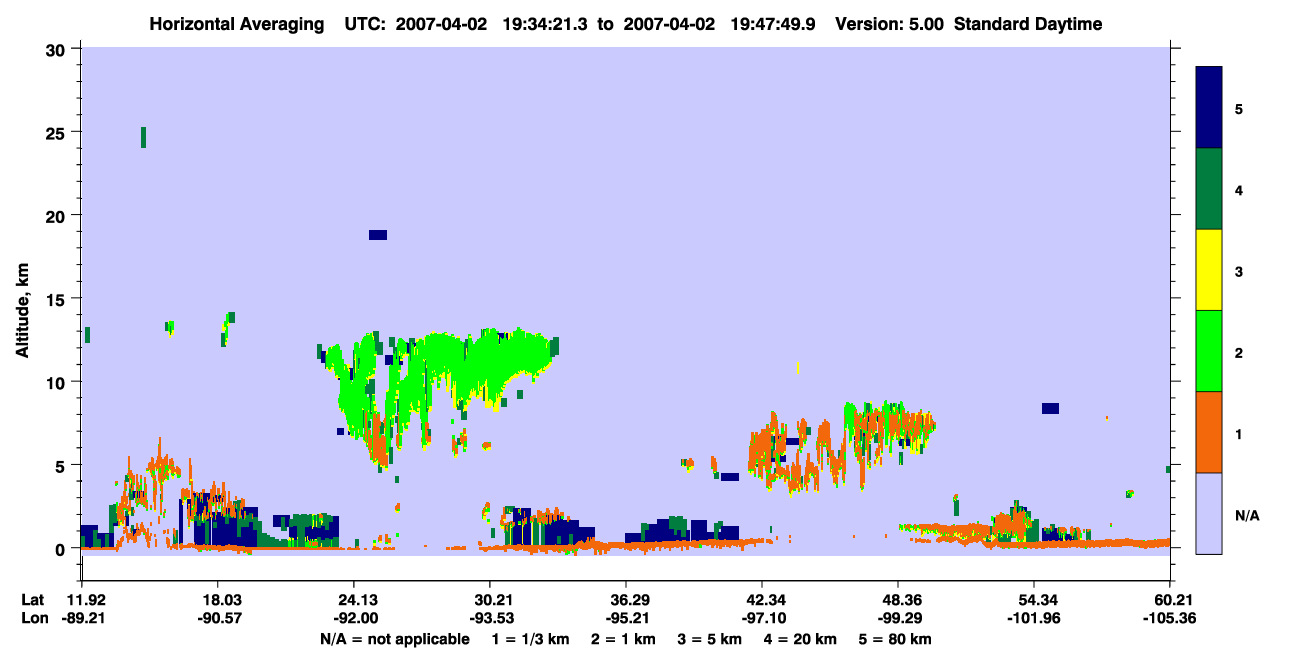Click the longitude value '-90.57'
This screenshot has height=667, width=1300.
[x=218, y=618]
